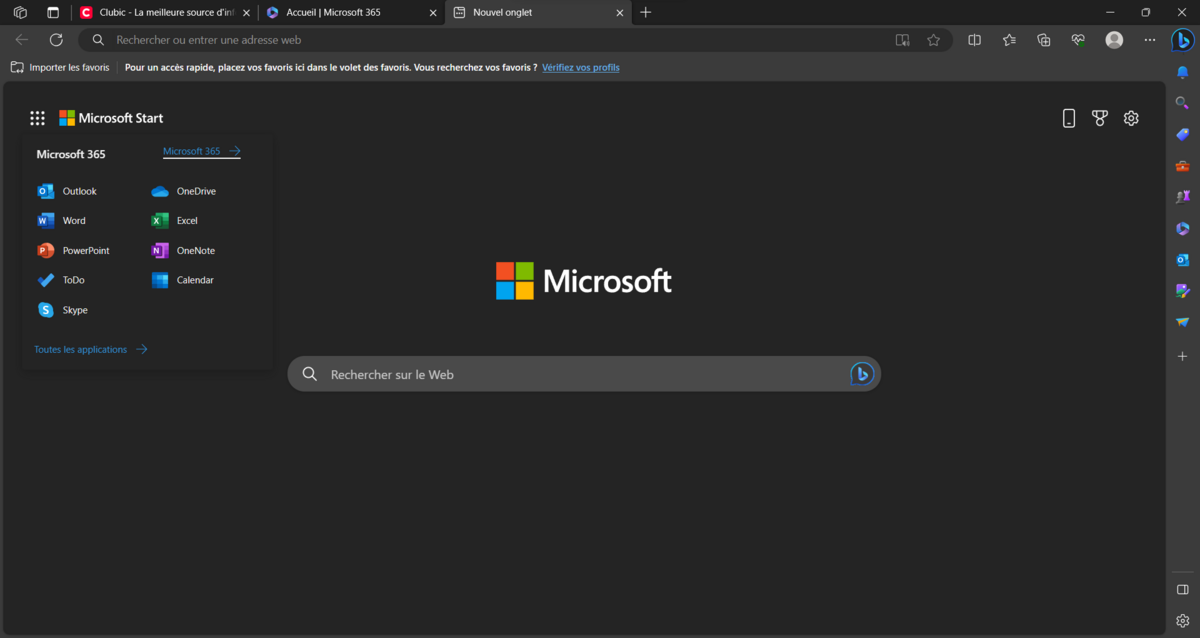Screen dimensions: 1200x638
Task: Click Importer les favoris
Action: pos(60,68)
